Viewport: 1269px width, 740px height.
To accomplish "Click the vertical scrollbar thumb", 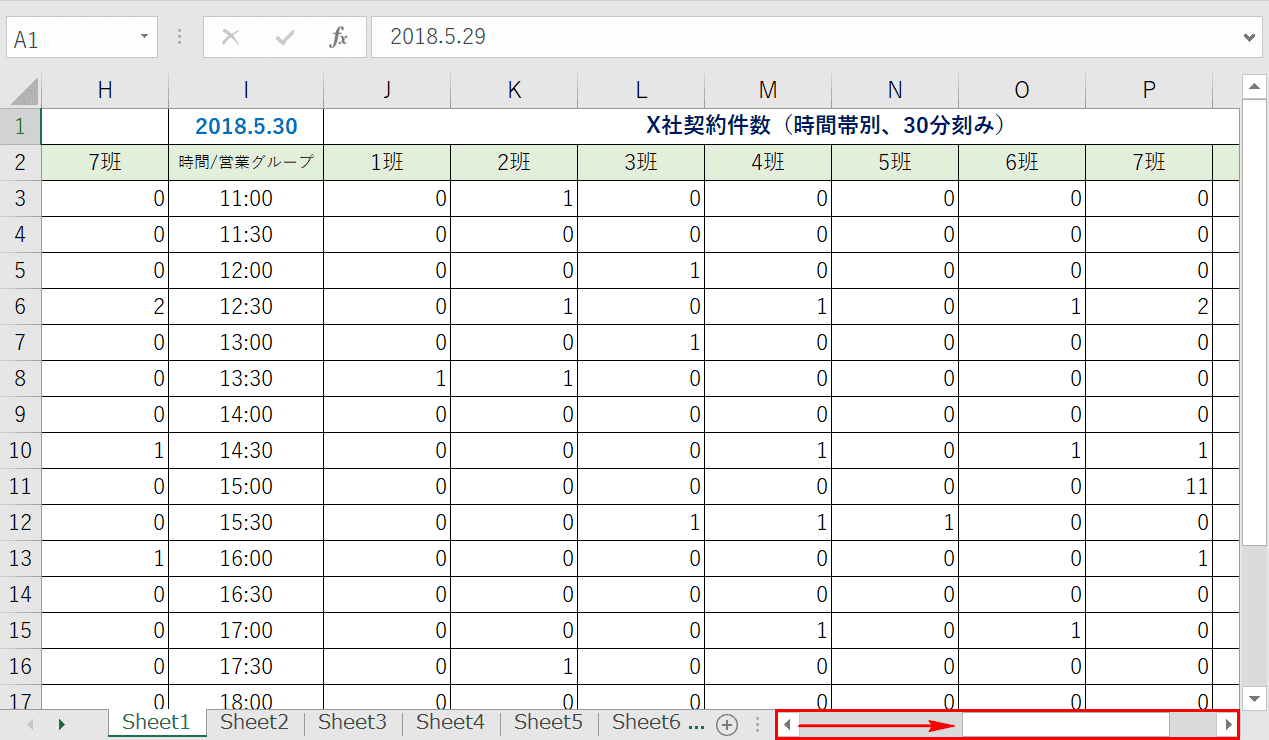I will pyautogui.click(x=1254, y=322).
